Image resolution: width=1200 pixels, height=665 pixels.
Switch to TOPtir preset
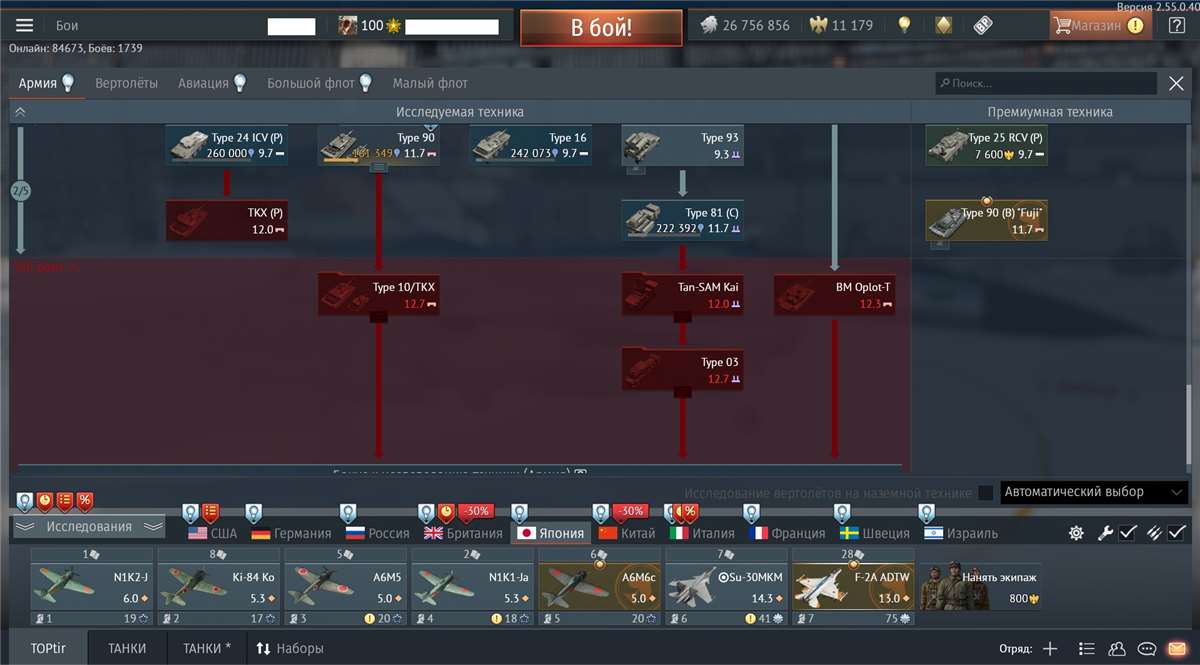point(48,648)
